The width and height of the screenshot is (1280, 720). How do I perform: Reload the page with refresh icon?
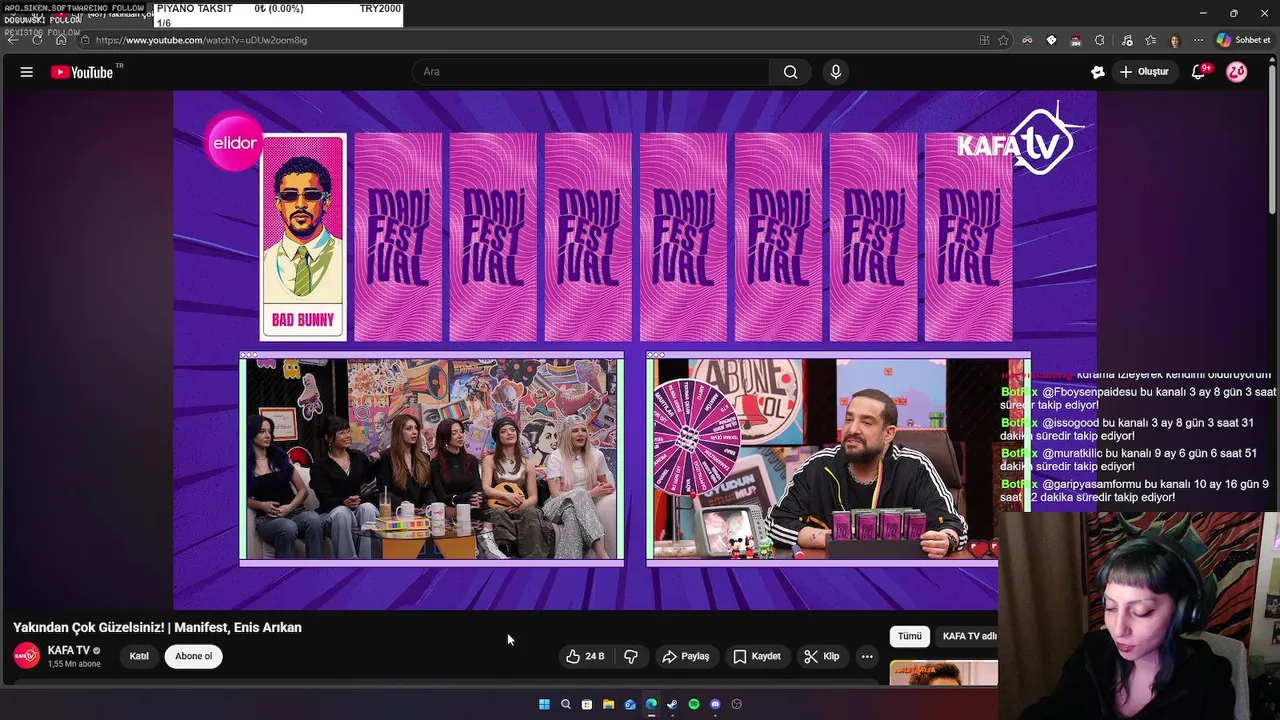(x=37, y=40)
